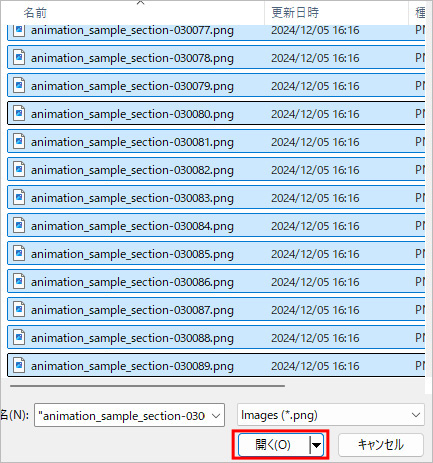Click icon next to animation_sample_section-030087.png
Image resolution: width=433 pixels, height=463 pixels.
tap(19, 310)
